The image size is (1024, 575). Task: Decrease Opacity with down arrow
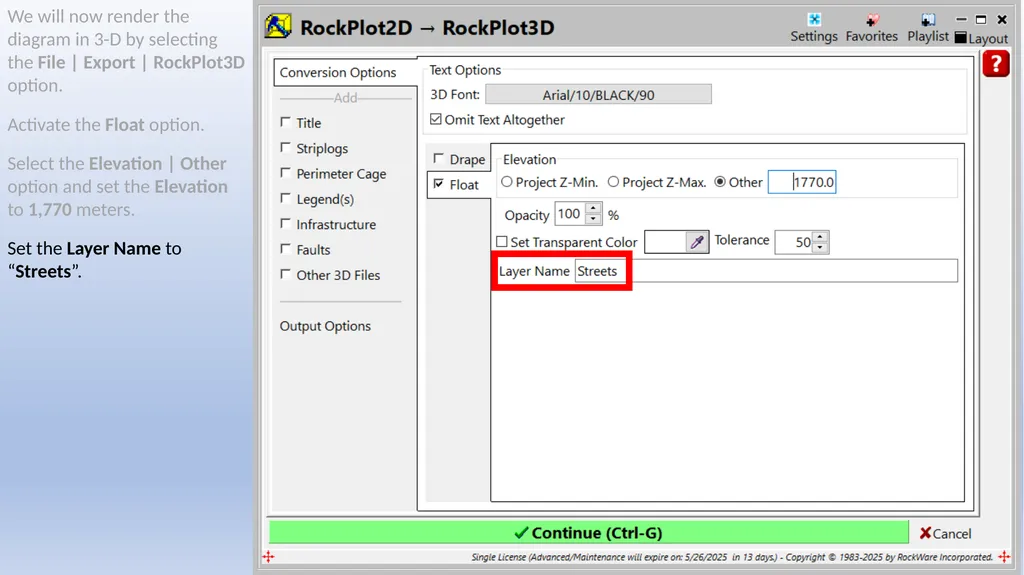[x=593, y=219]
